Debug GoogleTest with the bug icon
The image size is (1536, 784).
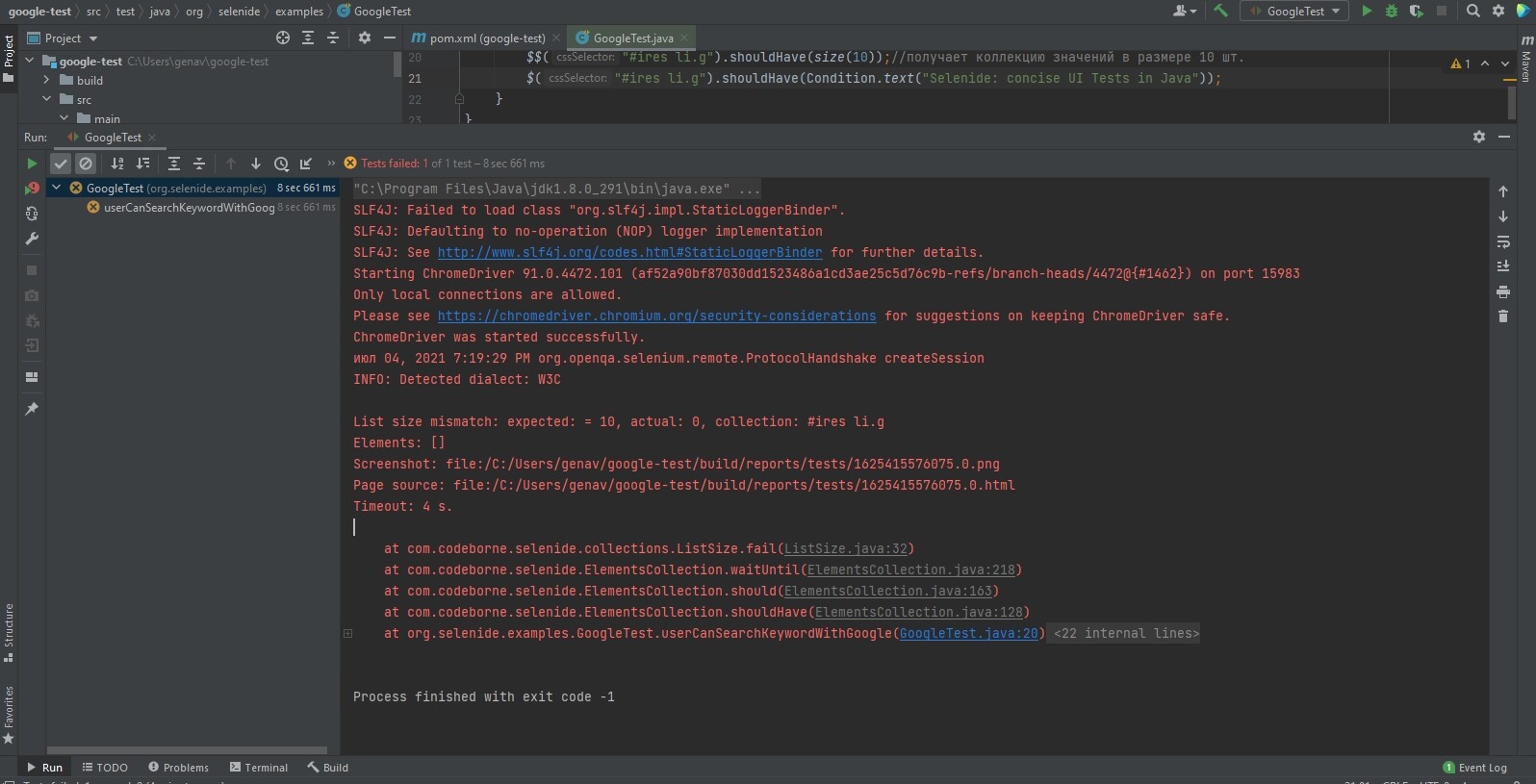point(1392,12)
